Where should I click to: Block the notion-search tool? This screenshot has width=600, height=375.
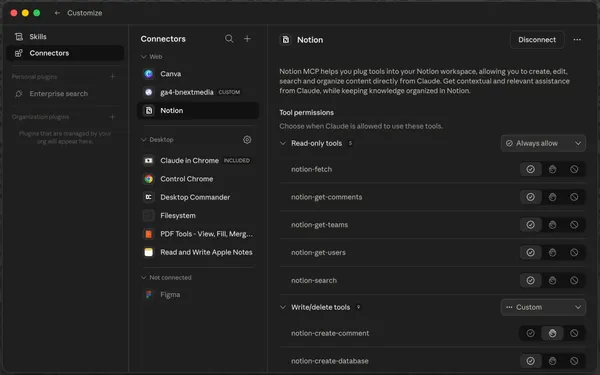tap(574, 280)
